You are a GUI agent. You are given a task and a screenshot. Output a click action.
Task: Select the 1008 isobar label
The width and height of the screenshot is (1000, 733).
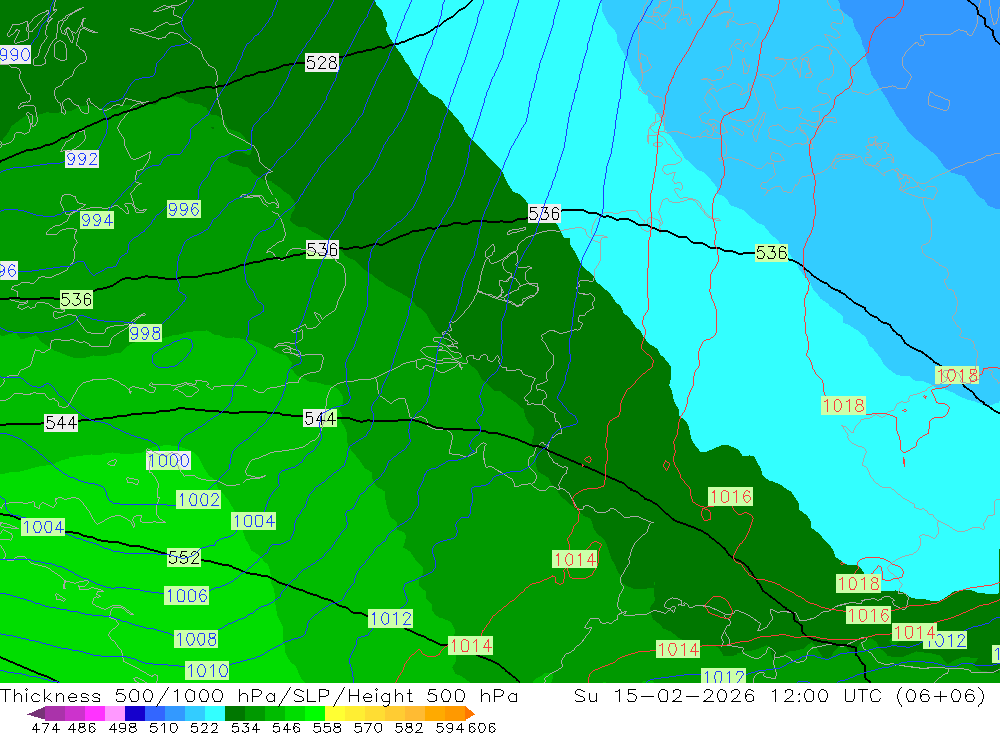click(x=196, y=638)
